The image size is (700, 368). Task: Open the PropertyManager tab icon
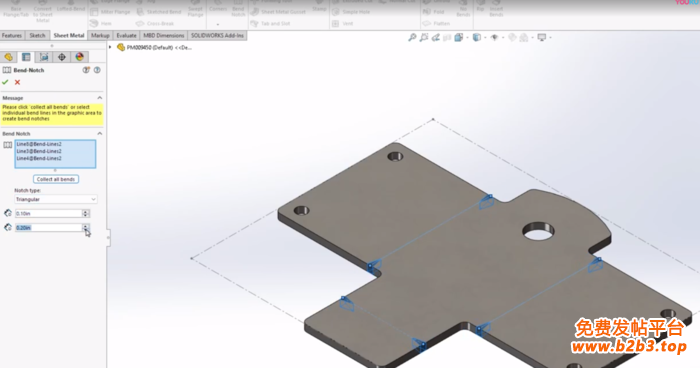click(x=26, y=57)
